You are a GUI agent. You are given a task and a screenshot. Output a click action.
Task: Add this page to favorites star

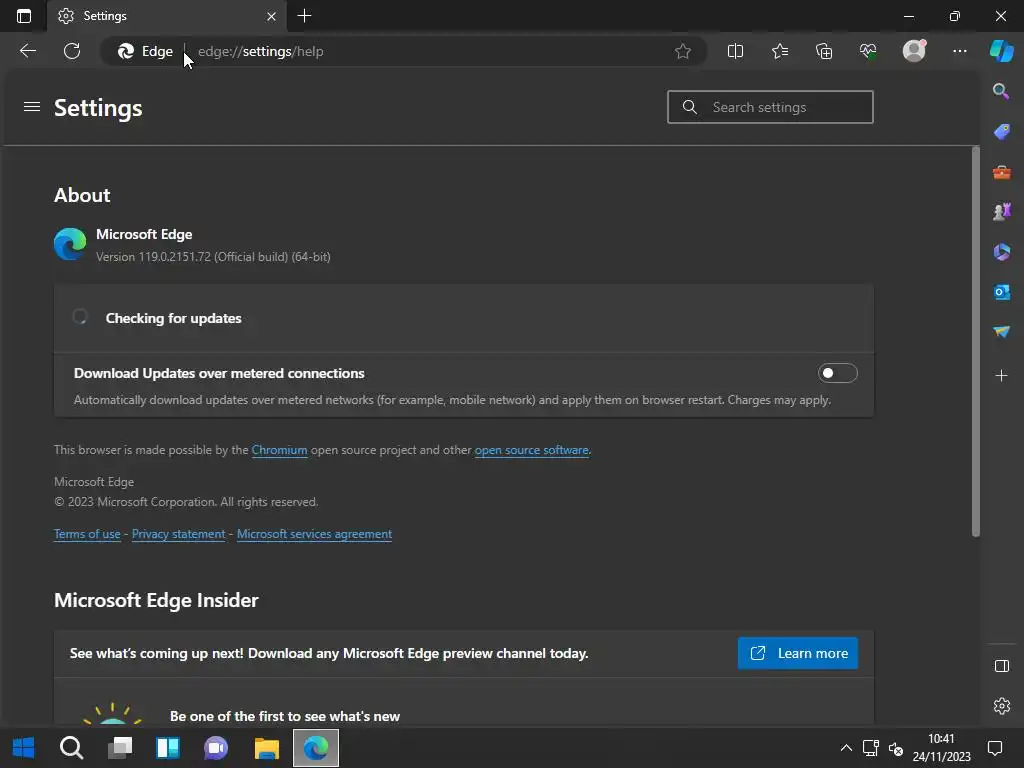[x=682, y=51]
